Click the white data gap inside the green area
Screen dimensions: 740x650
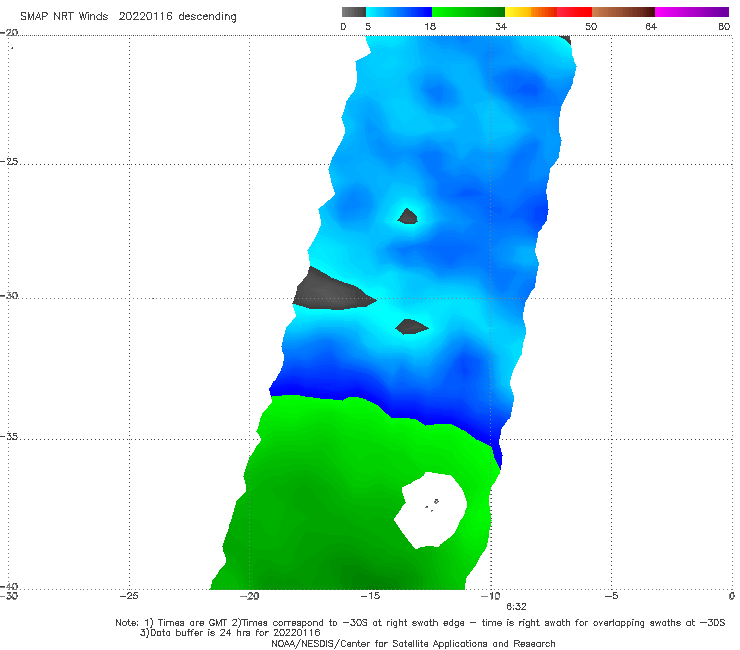tap(431, 510)
